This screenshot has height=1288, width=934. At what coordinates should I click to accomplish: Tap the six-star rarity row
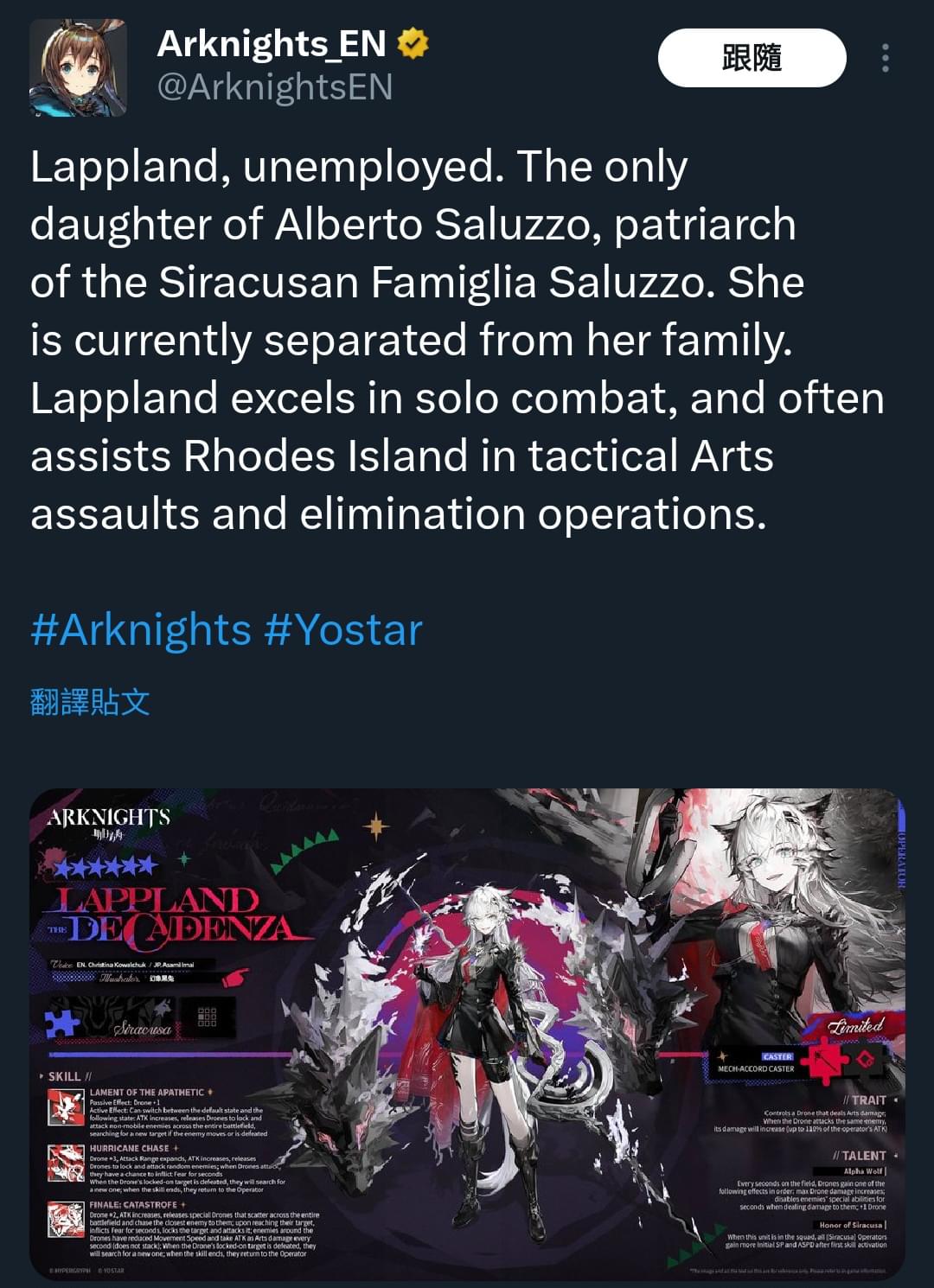tap(106, 865)
